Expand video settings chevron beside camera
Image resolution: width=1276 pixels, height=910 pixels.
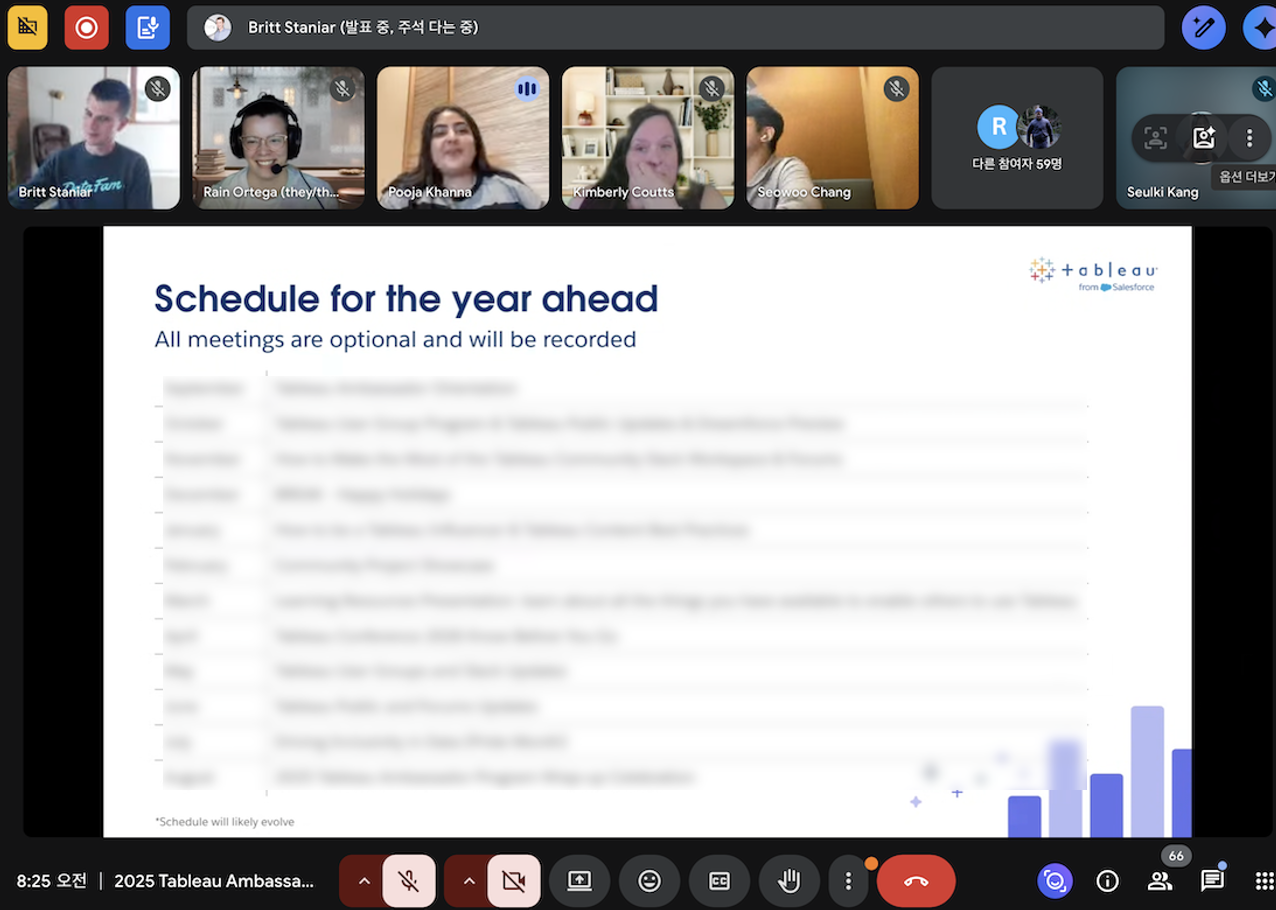[x=469, y=881]
